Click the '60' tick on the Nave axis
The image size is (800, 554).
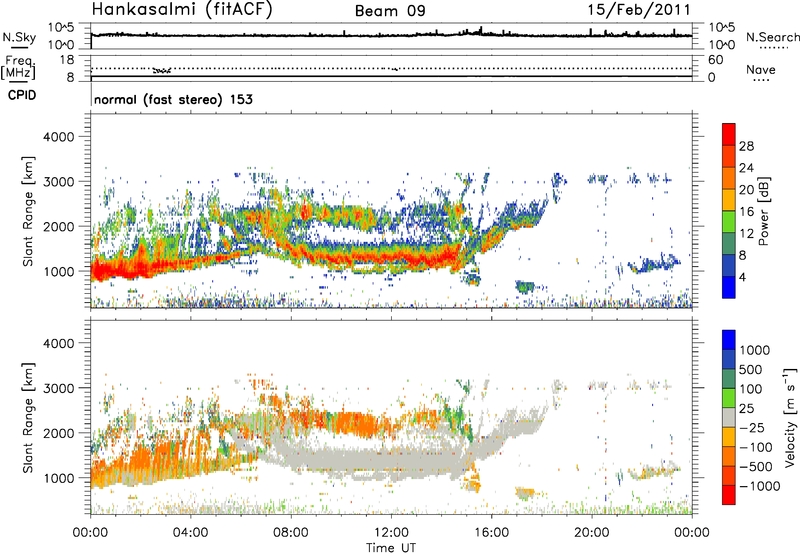pos(715,60)
